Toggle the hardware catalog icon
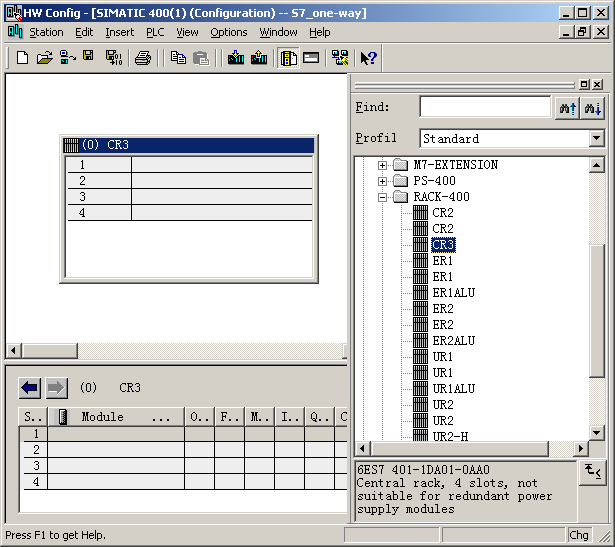Screen dimensions: 615x547 click(288, 58)
